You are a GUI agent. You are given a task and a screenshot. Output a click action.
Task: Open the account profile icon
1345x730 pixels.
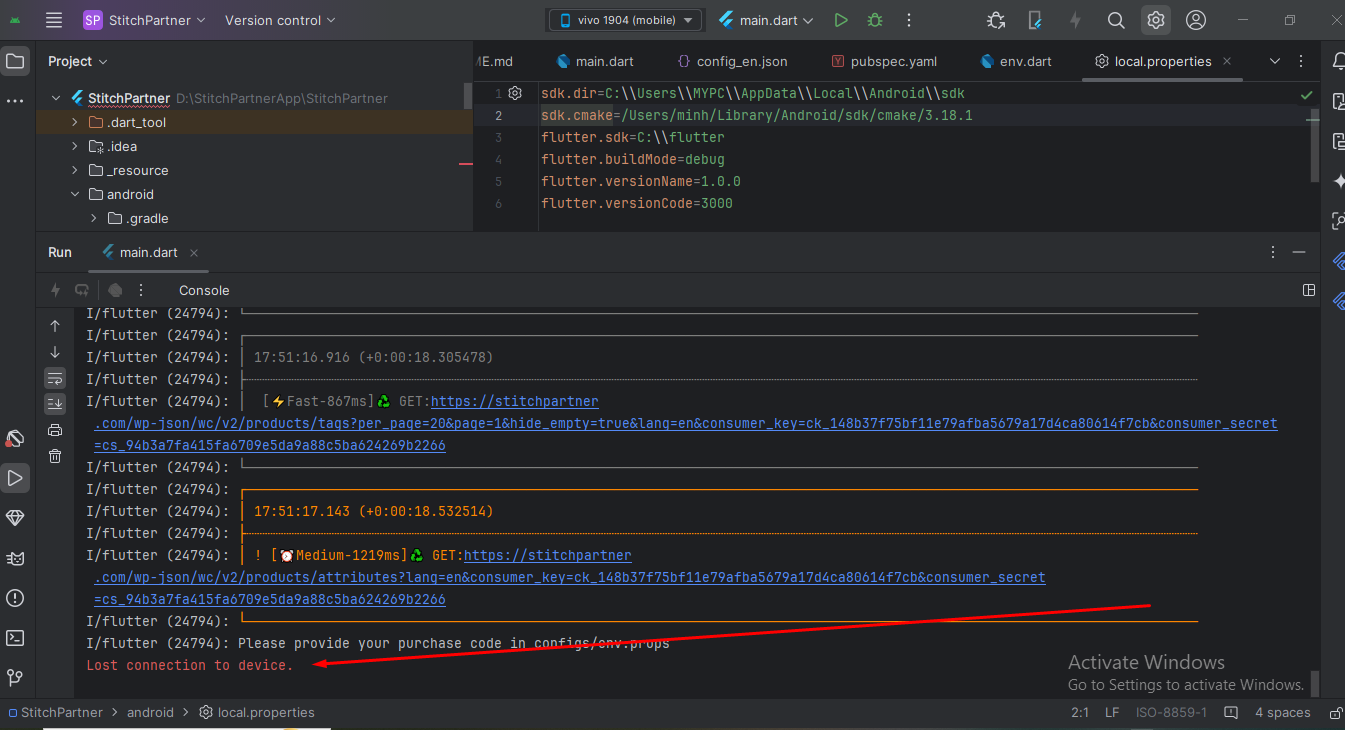(1196, 20)
